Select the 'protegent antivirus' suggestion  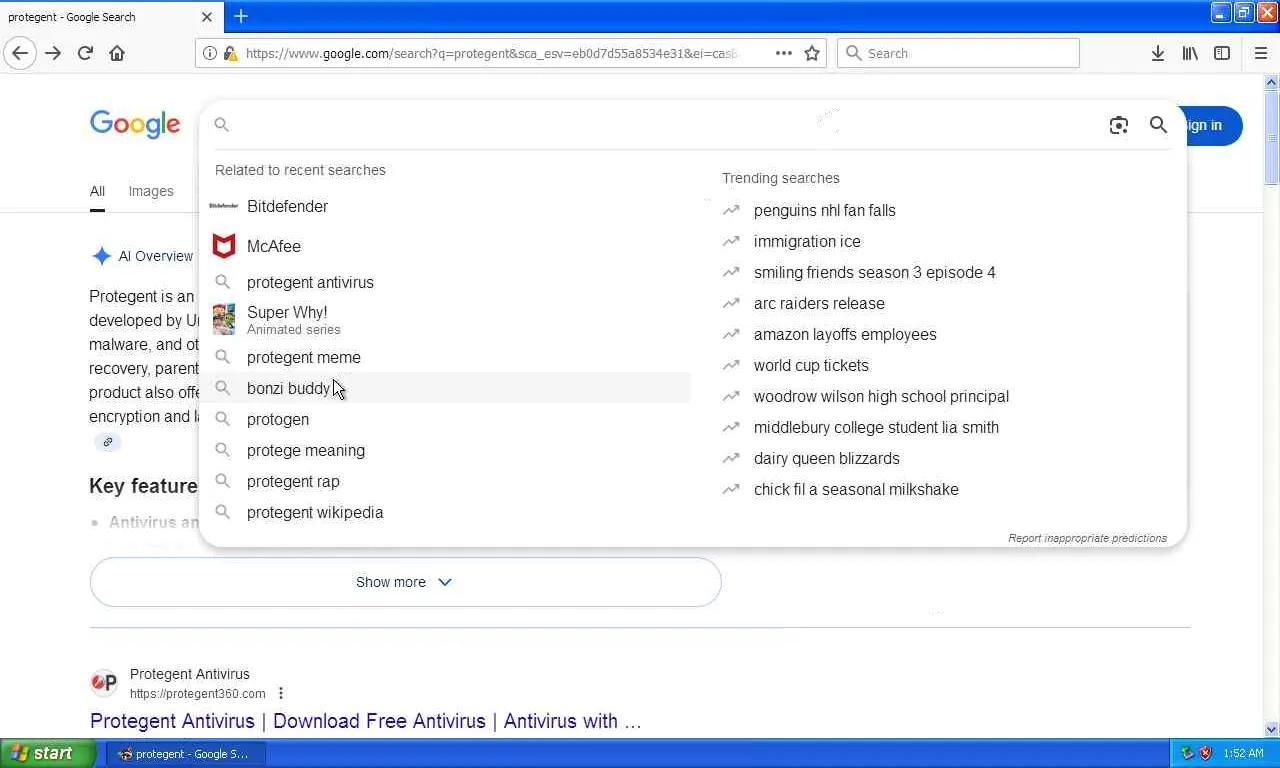310,282
